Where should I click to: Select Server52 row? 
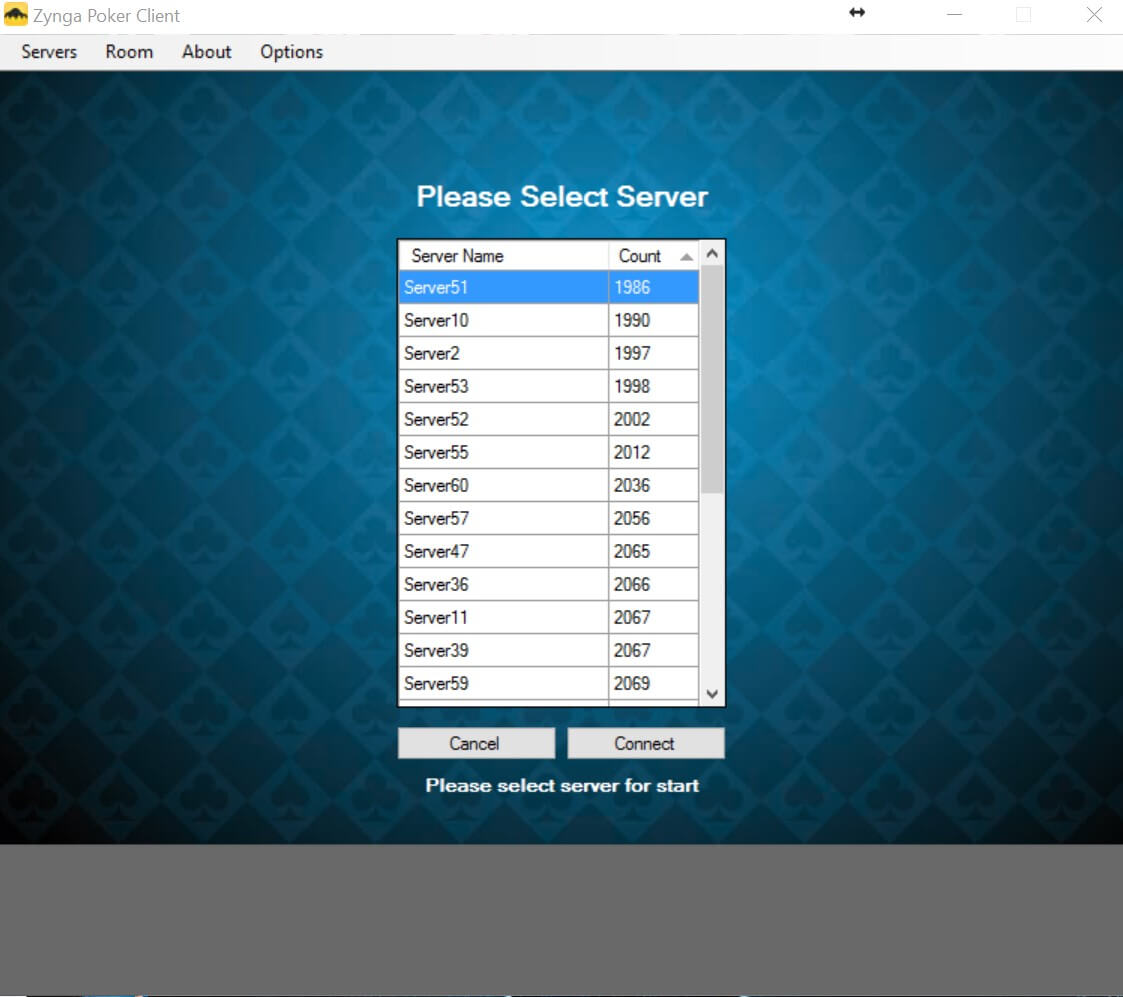click(x=549, y=419)
